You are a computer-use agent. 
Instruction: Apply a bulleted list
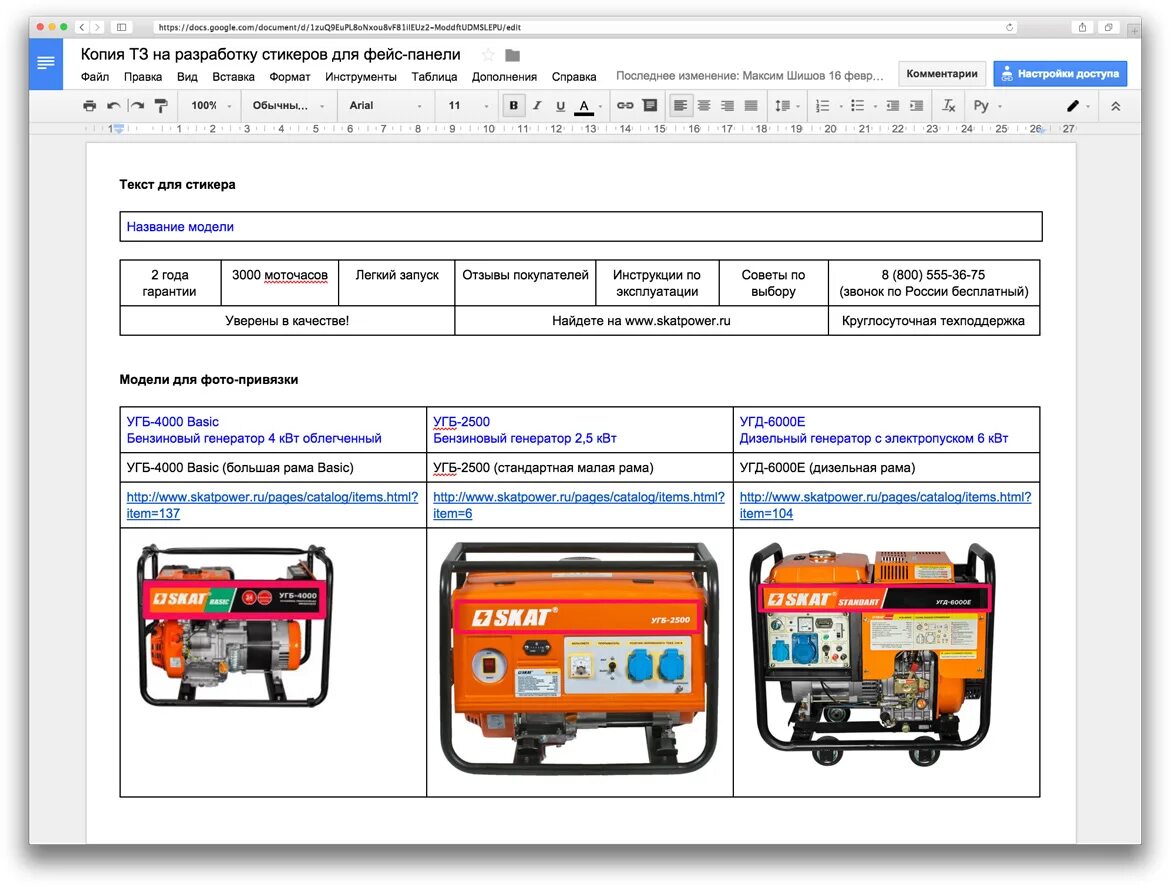[x=858, y=106]
